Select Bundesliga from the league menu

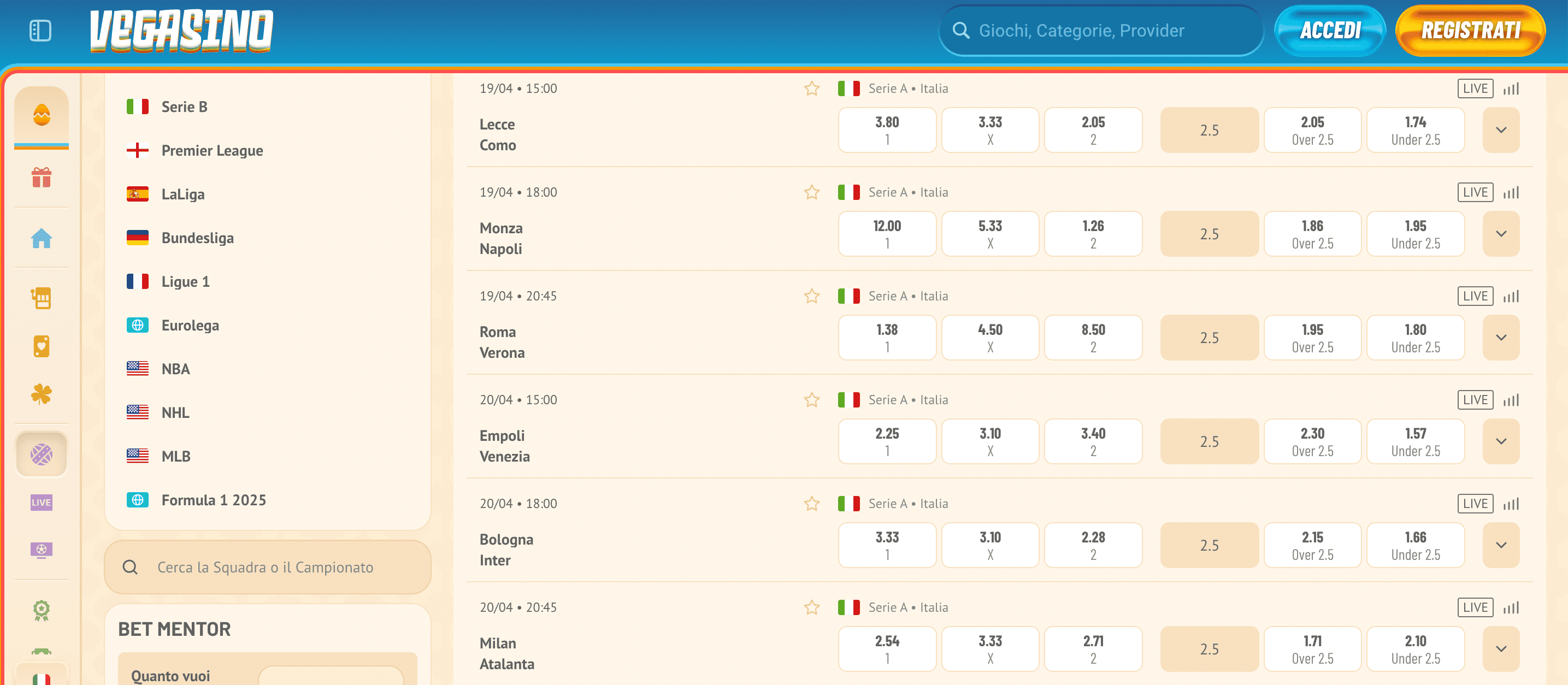197,238
